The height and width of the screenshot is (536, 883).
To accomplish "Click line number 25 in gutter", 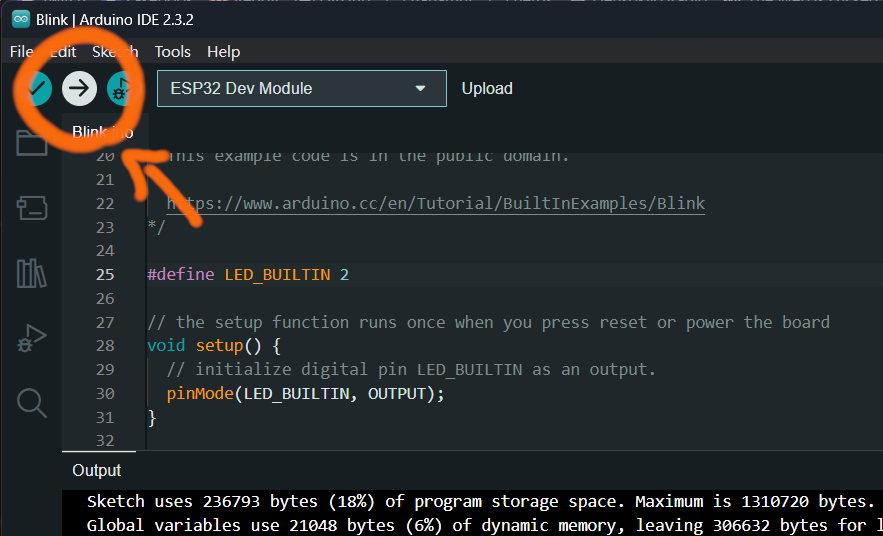I will point(105,275).
